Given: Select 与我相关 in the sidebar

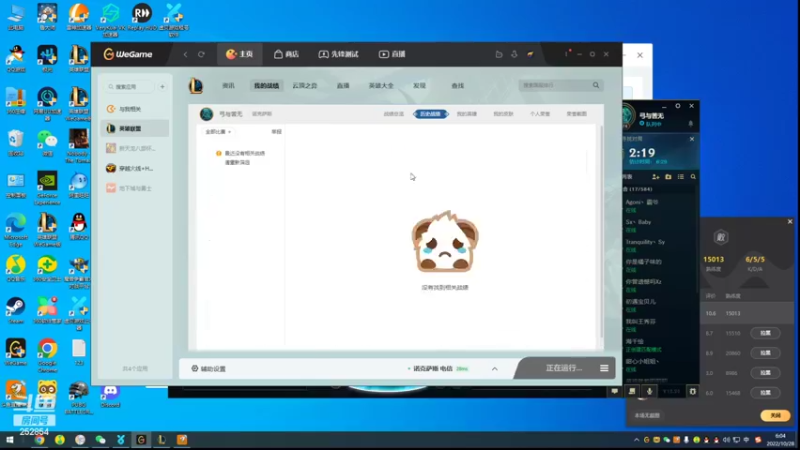Looking at the screenshot, I should (x=135, y=109).
